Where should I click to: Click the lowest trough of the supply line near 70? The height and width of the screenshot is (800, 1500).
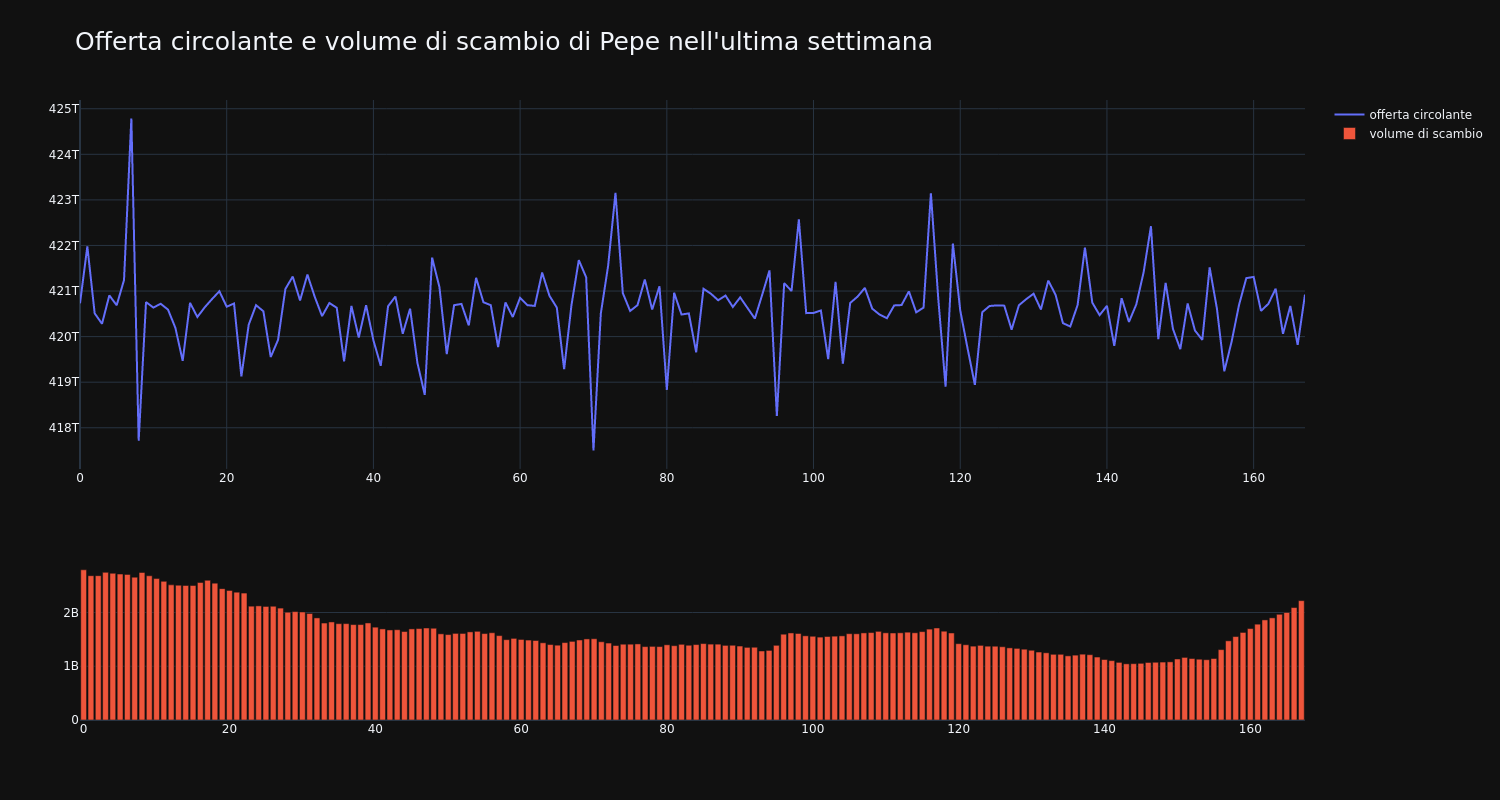593,449
